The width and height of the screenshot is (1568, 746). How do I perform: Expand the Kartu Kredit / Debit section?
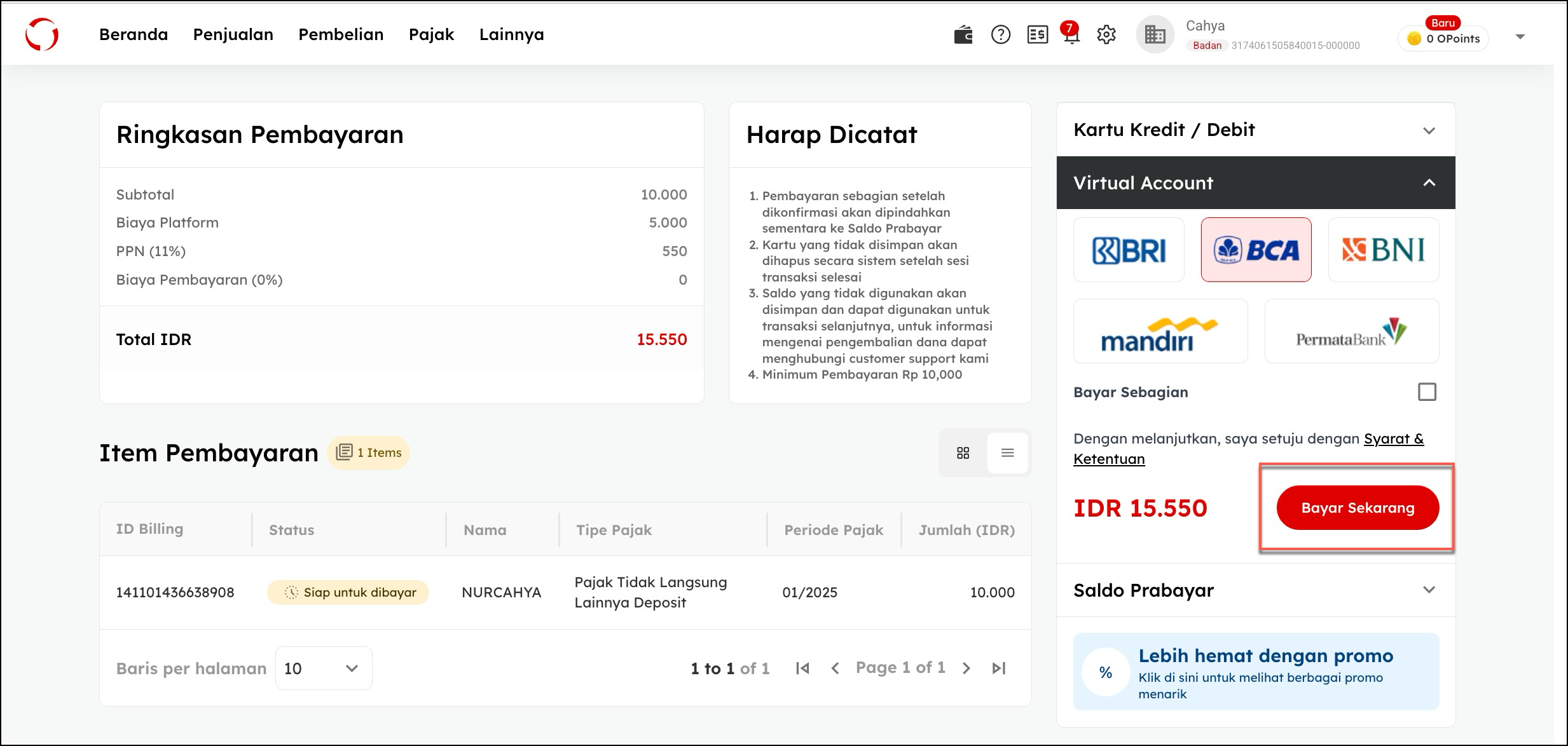click(x=1255, y=130)
